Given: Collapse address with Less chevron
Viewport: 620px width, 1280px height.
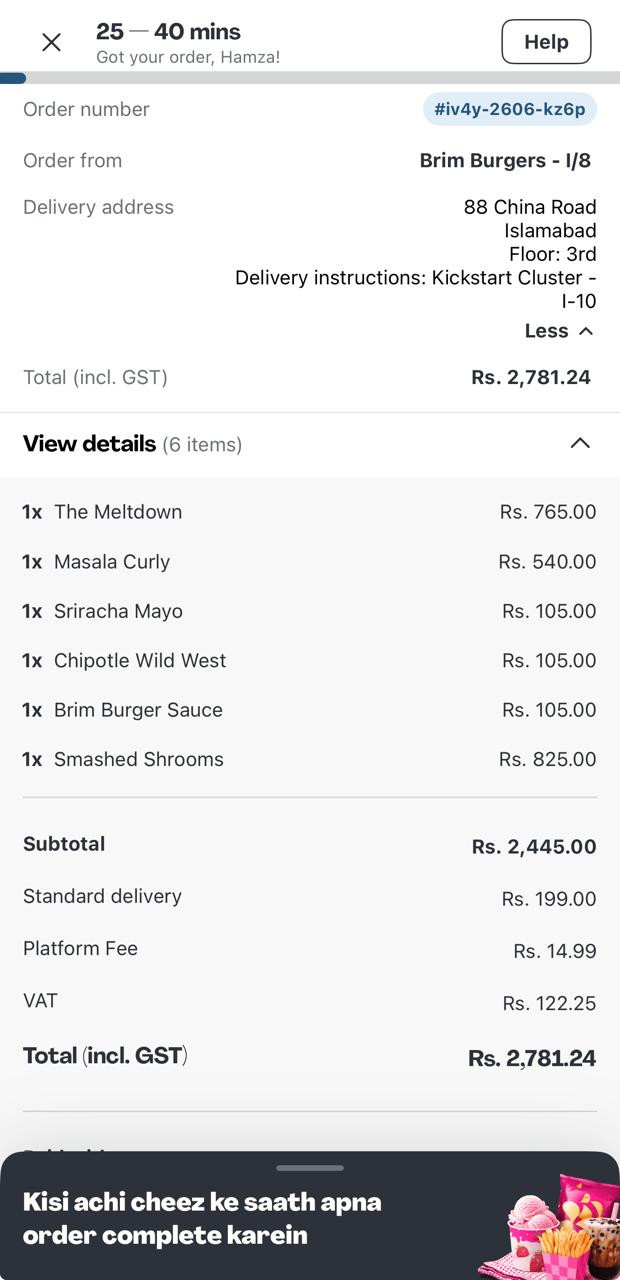Looking at the screenshot, I should click(586, 331).
